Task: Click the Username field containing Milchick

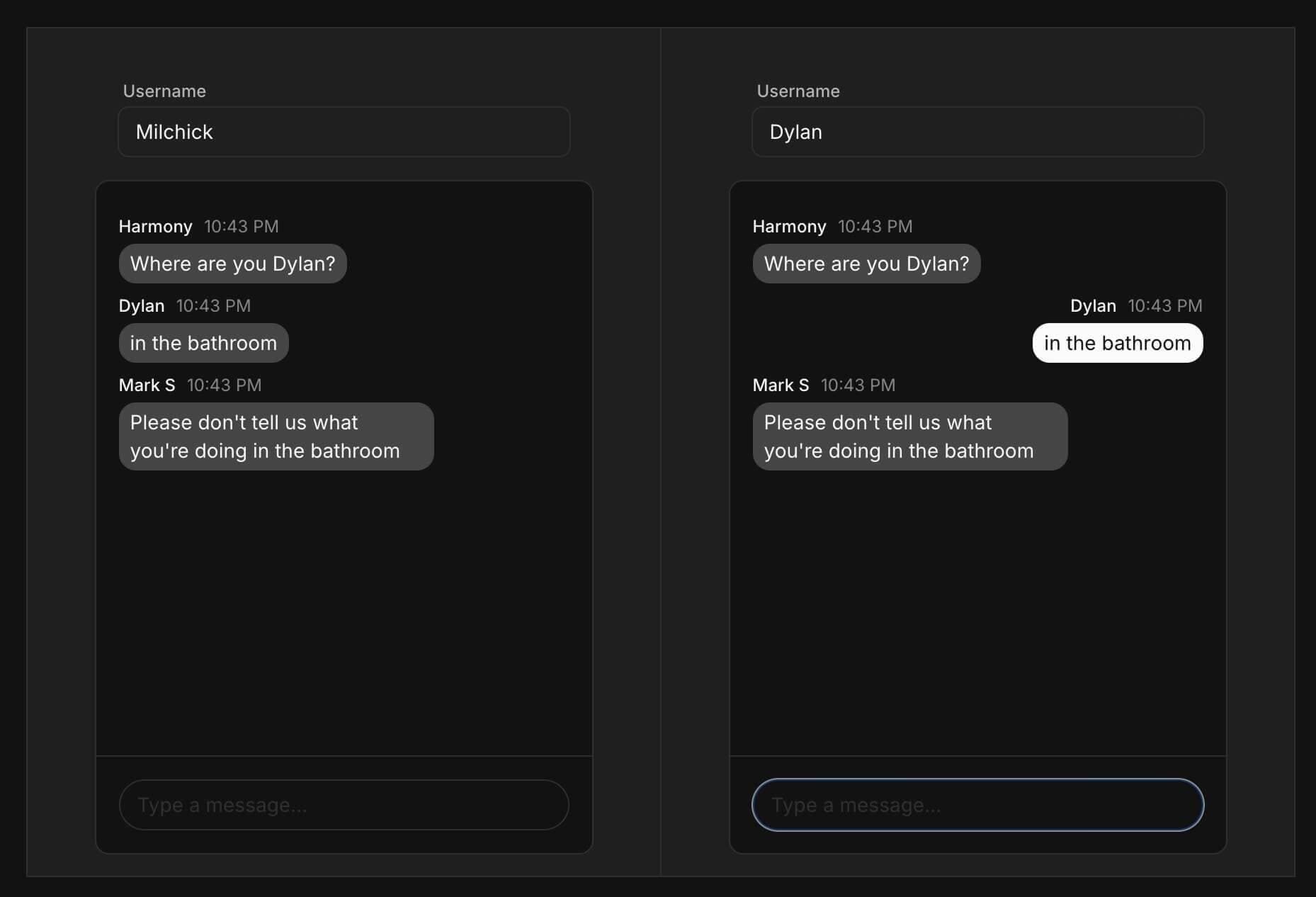Action: pyautogui.click(x=344, y=132)
